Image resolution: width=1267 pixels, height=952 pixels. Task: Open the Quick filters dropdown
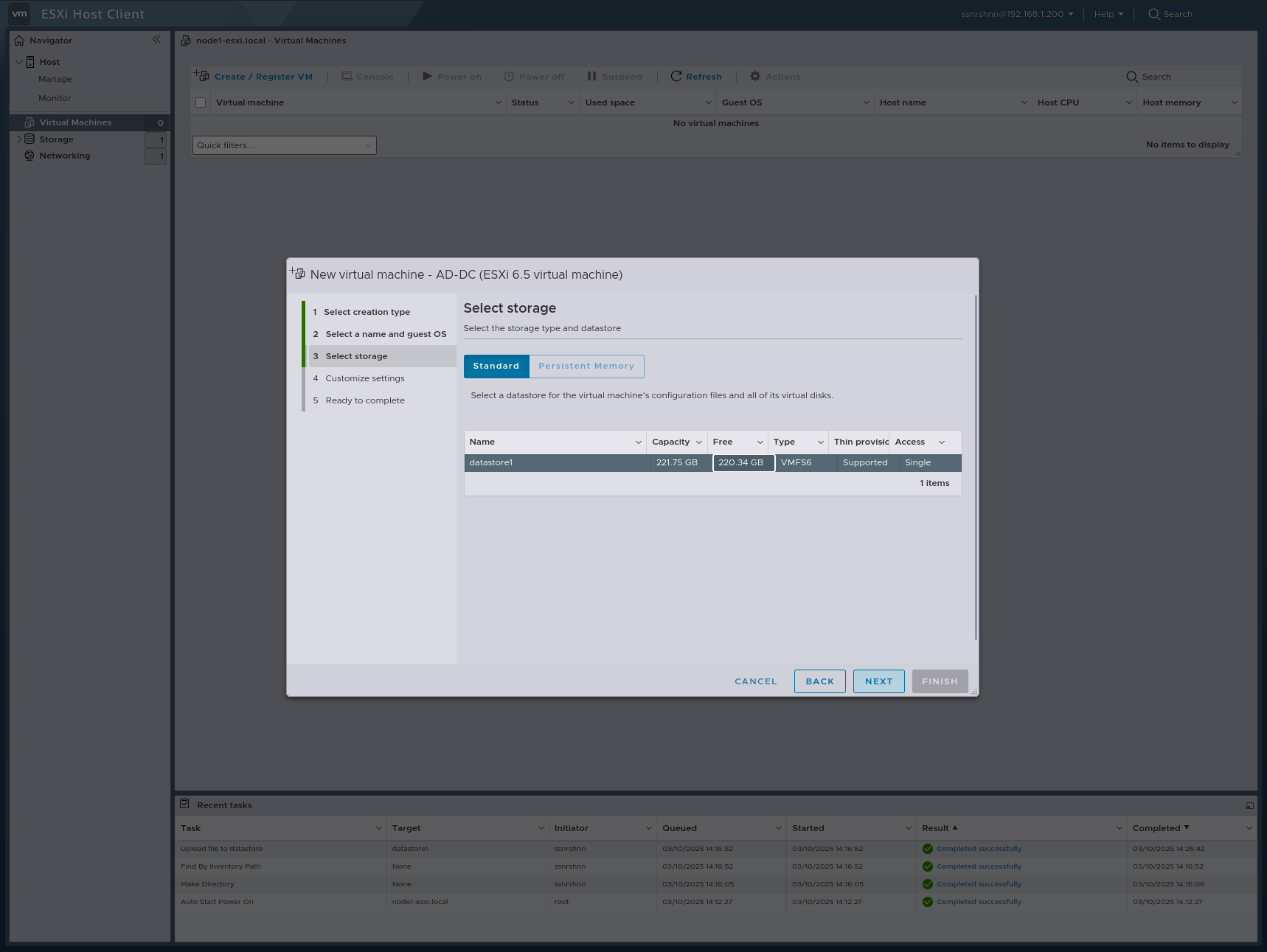click(284, 145)
